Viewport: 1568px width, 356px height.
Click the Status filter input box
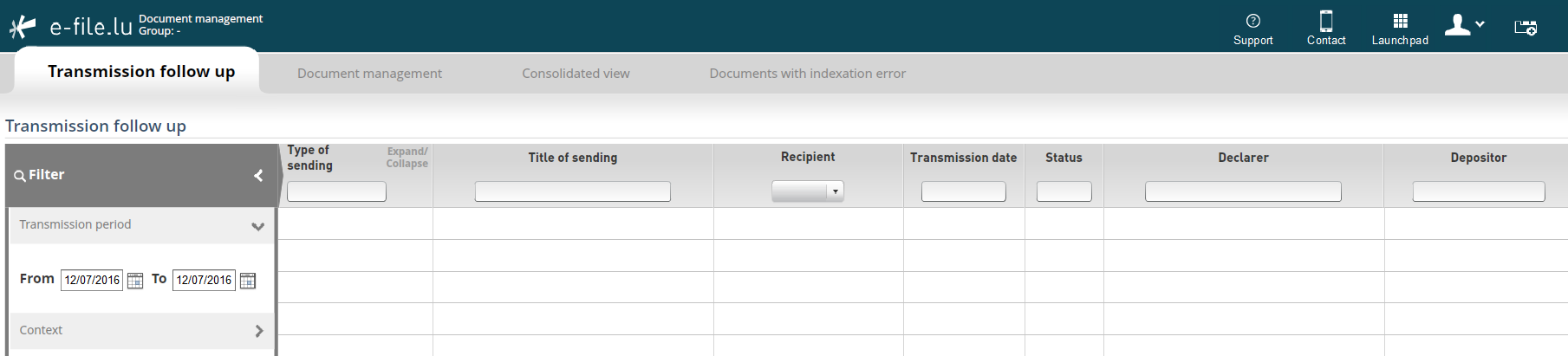pyautogui.click(x=1064, y=191)
